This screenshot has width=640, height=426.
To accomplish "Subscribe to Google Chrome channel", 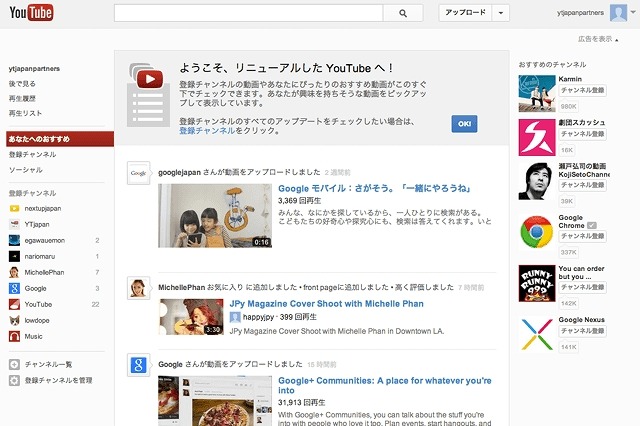I will coord(582,236).
